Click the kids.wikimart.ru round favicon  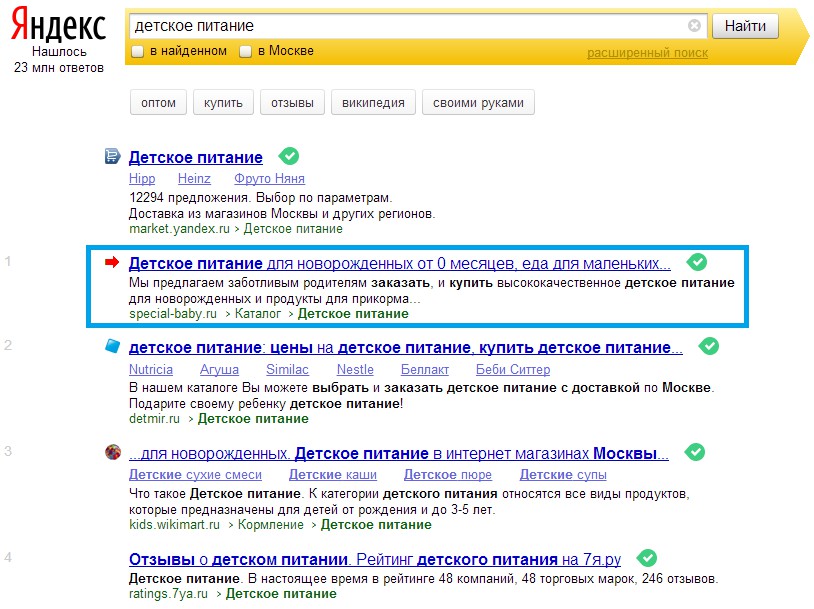(113, 452)
